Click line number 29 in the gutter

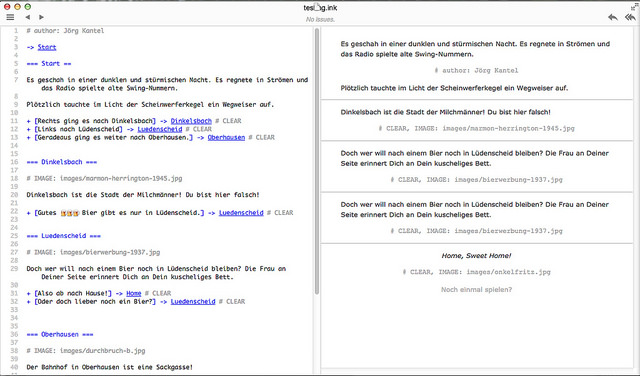(x=14, y=269)
